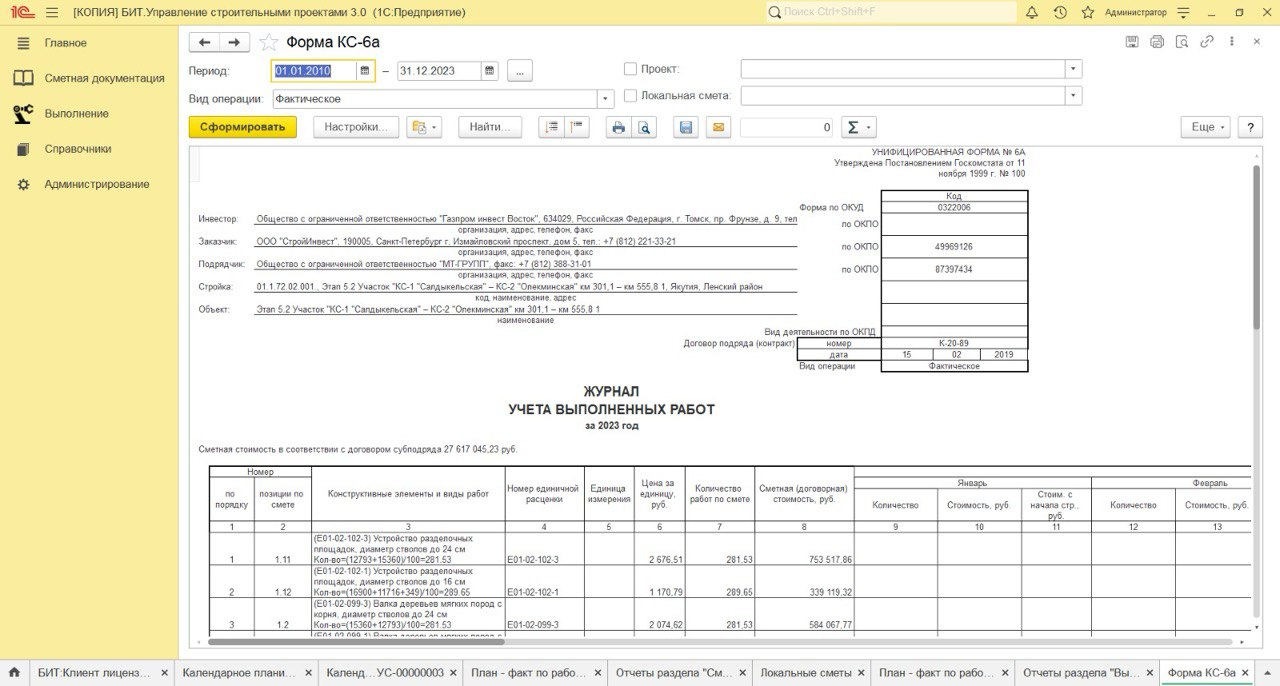Send the report by email using the envelope icon
This screenshot has height=686, width=1280.
pos(717,127)
